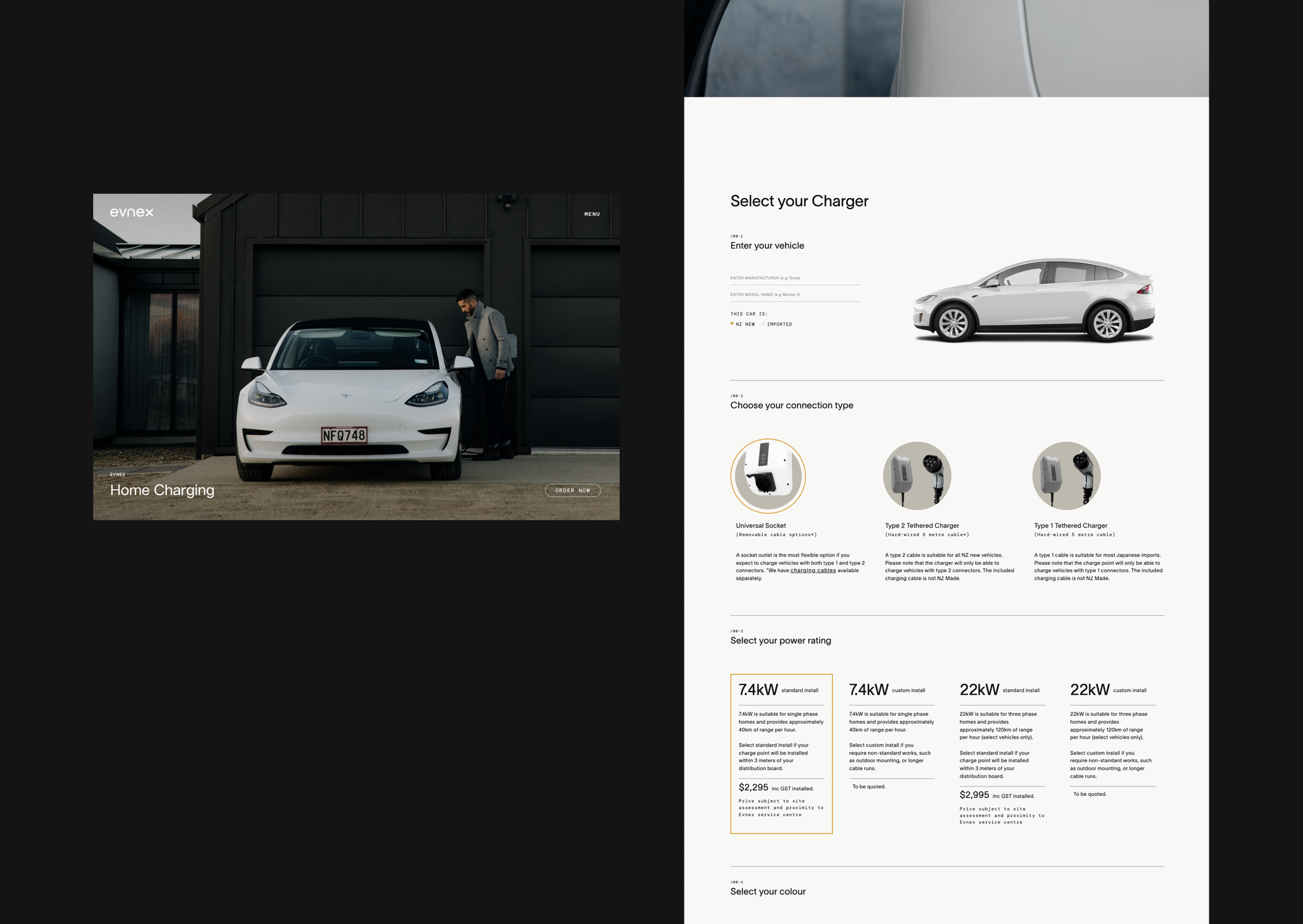Open the charging cables link
The width and height of the screenshot is (1303, 924).
813,570
